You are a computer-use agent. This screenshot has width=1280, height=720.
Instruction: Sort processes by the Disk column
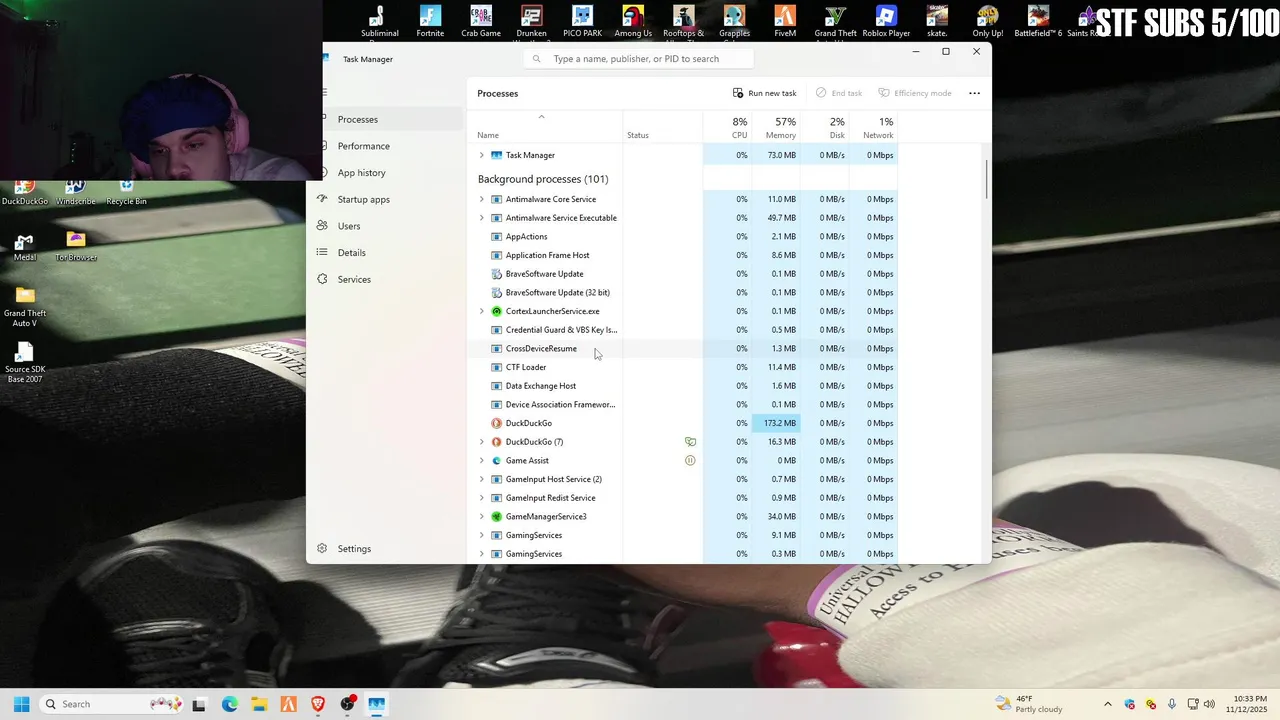point(825,128)
